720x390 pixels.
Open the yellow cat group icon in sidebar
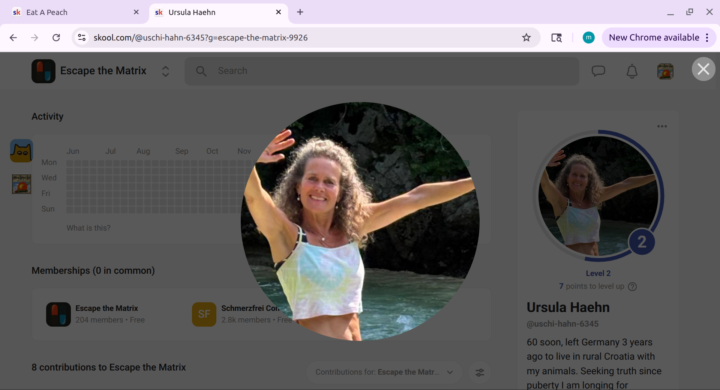click(x=21, y=151)
